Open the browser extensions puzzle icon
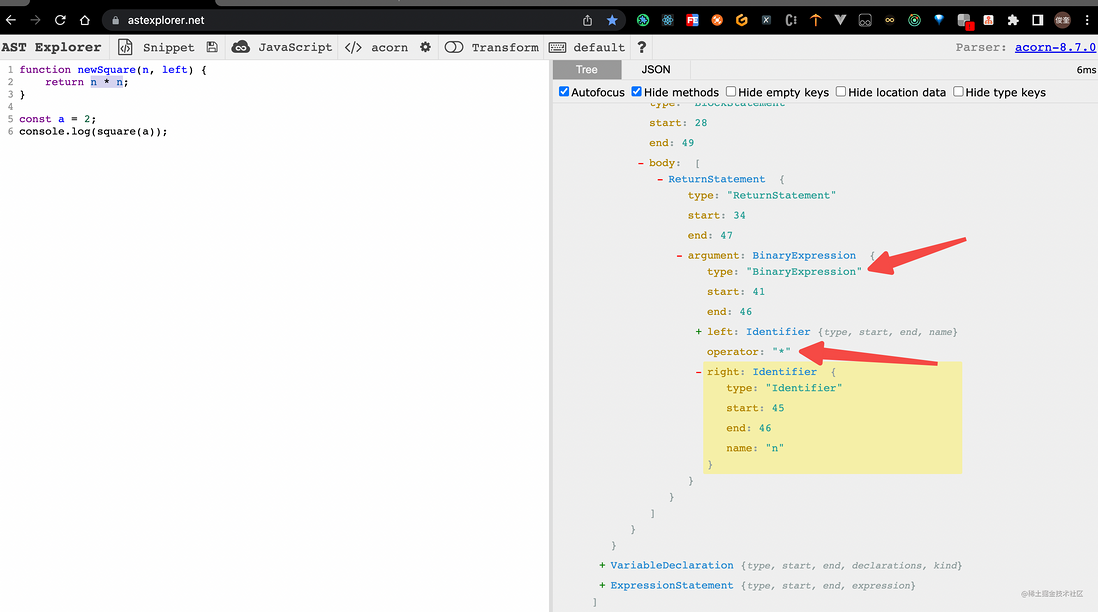This screenshot has width=1098, height=612. (x=1013, y=20)
